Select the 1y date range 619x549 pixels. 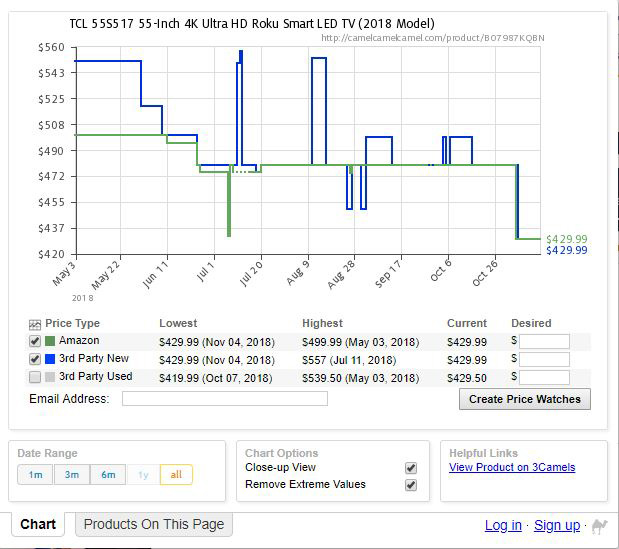143,474
